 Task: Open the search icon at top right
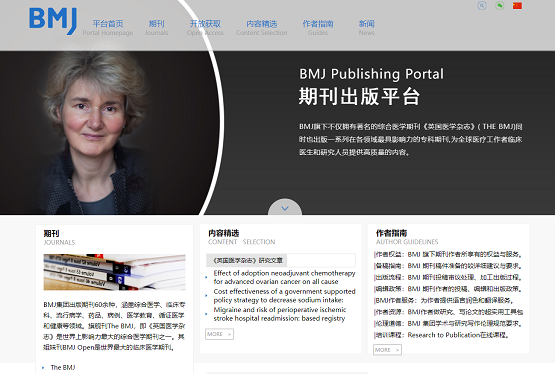pos(481,6)
